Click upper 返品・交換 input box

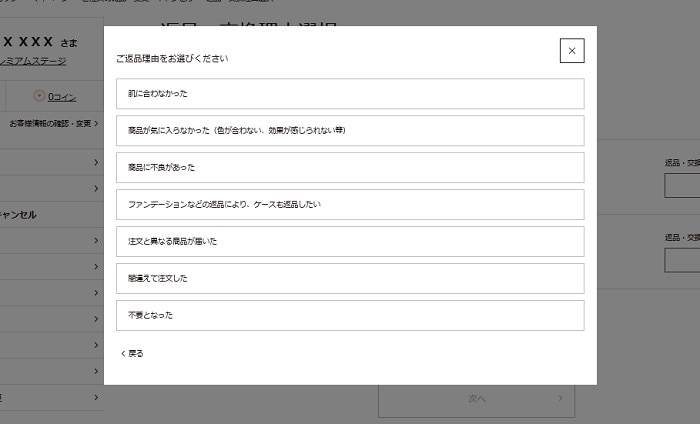click(x=682, y=186)
